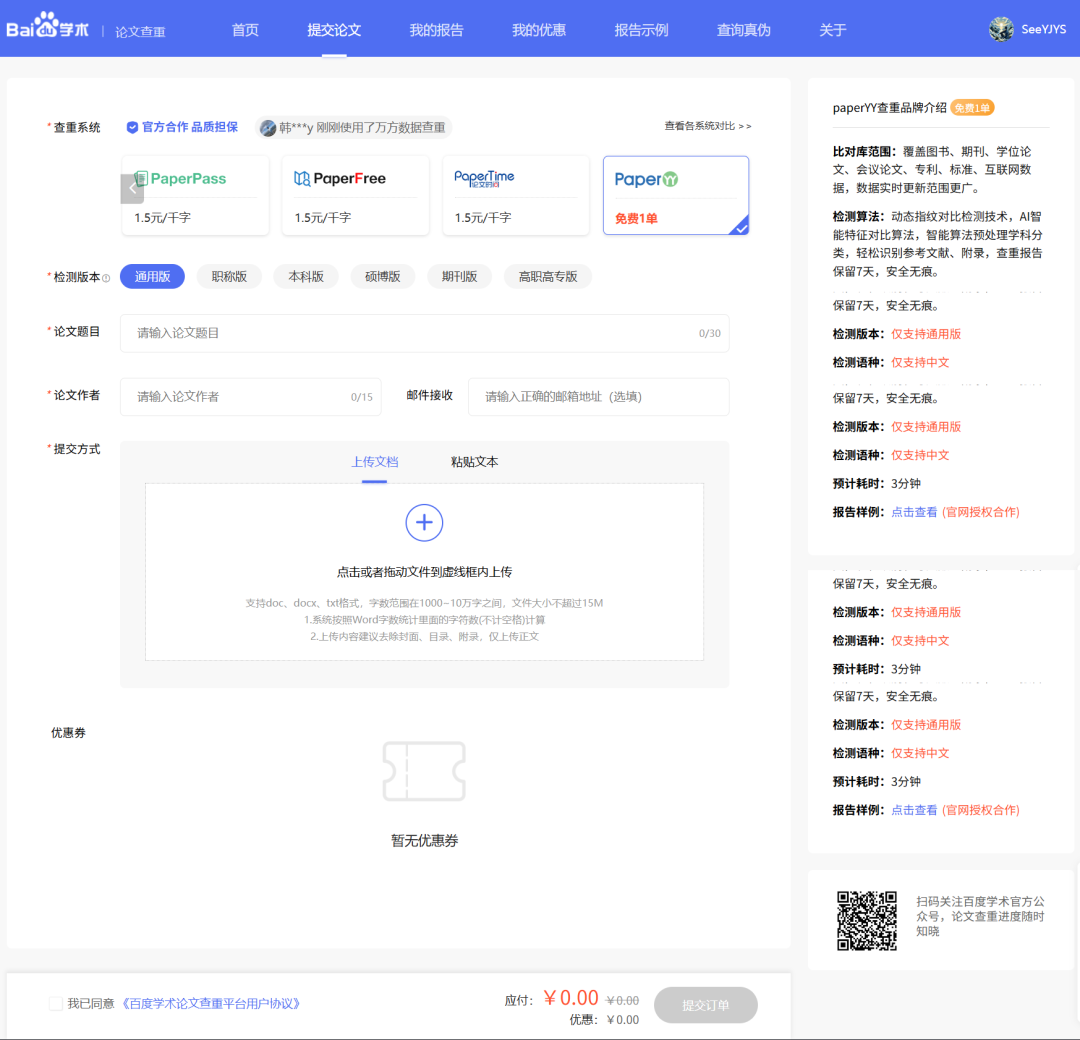
Task: Open the 百度学术论文查重平台用户协议 link
Action: [x=211, y=1003]
